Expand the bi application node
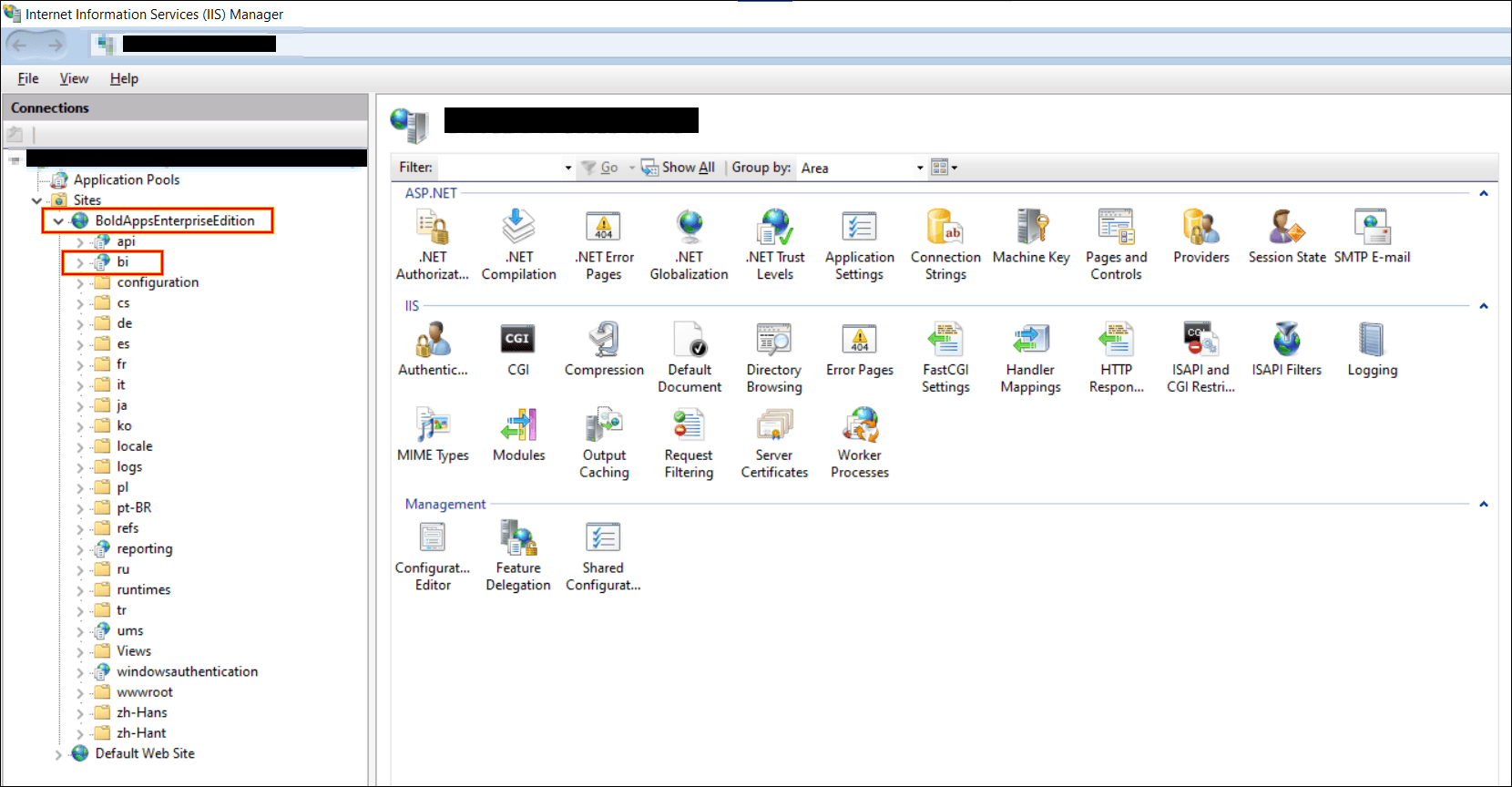 [x=80, y=262]
